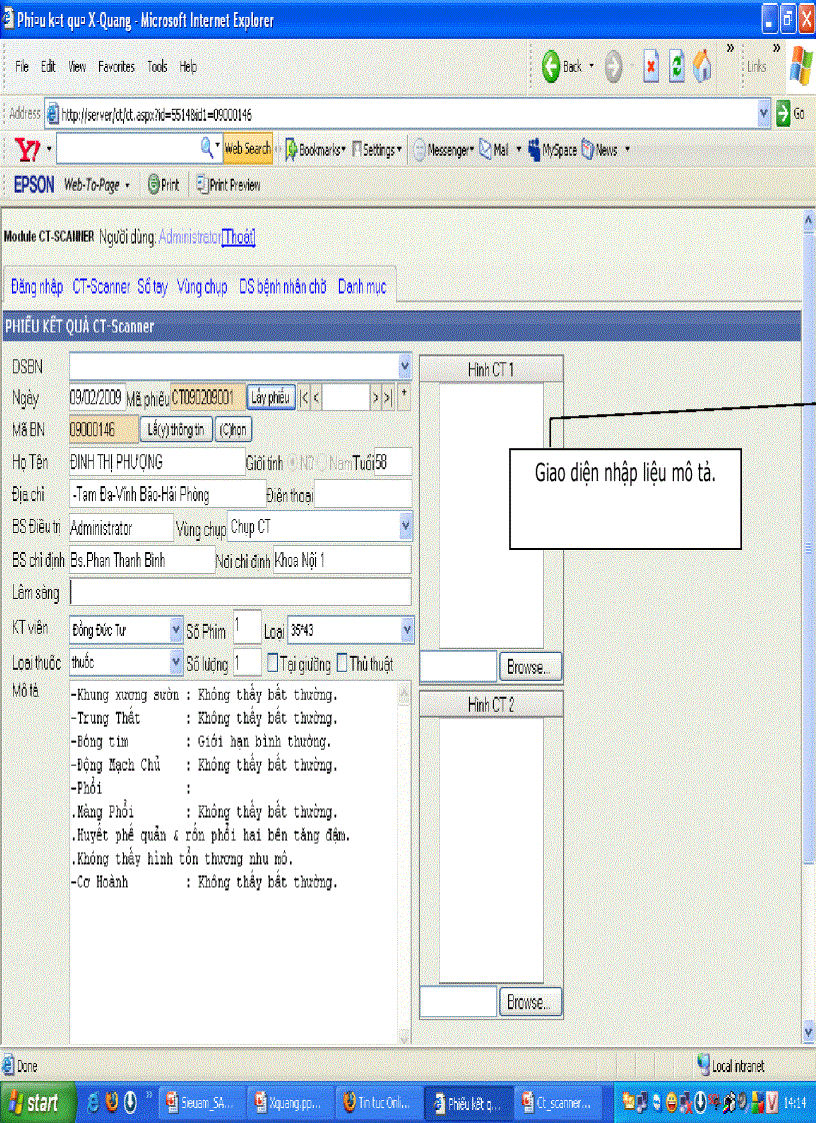Click the News icon on Yahoo toolbar
Viewport: 816px width, 1123px height.
click(585, 147)
